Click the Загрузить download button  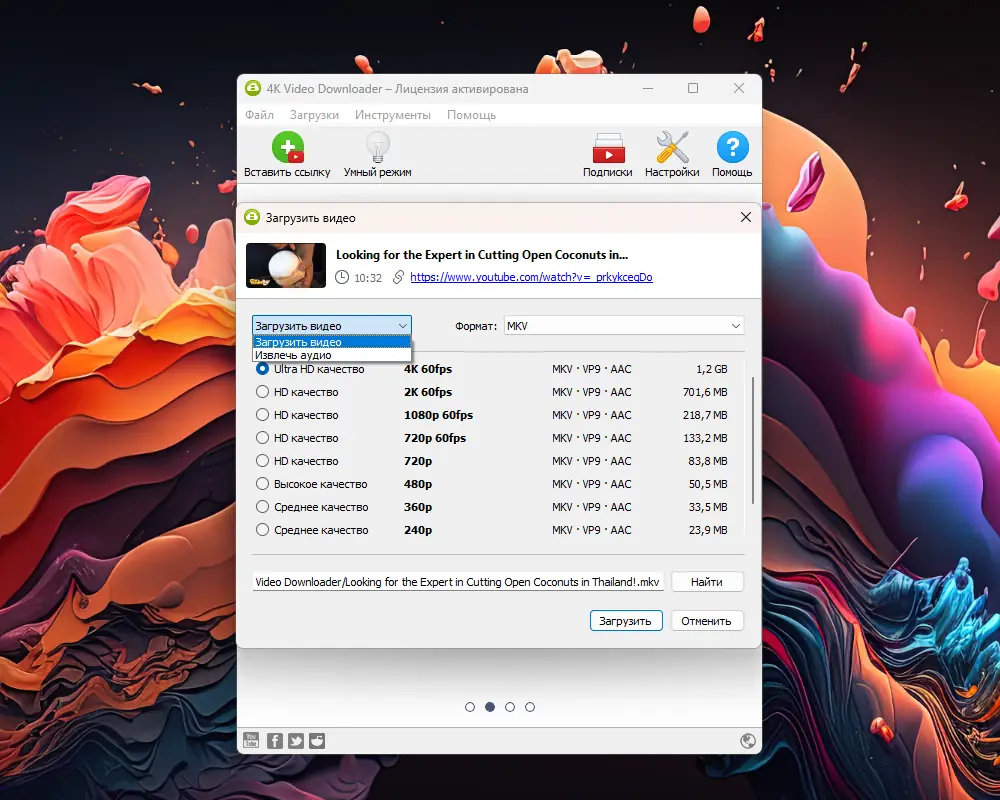point(626,621)
